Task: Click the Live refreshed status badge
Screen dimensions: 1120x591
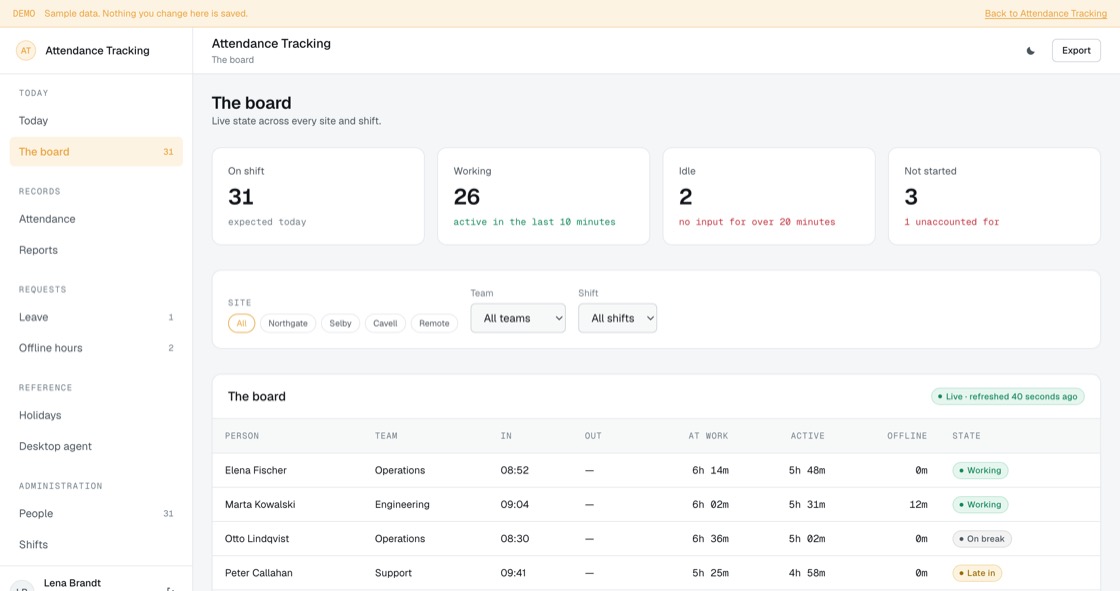Action: point(1007,397)
